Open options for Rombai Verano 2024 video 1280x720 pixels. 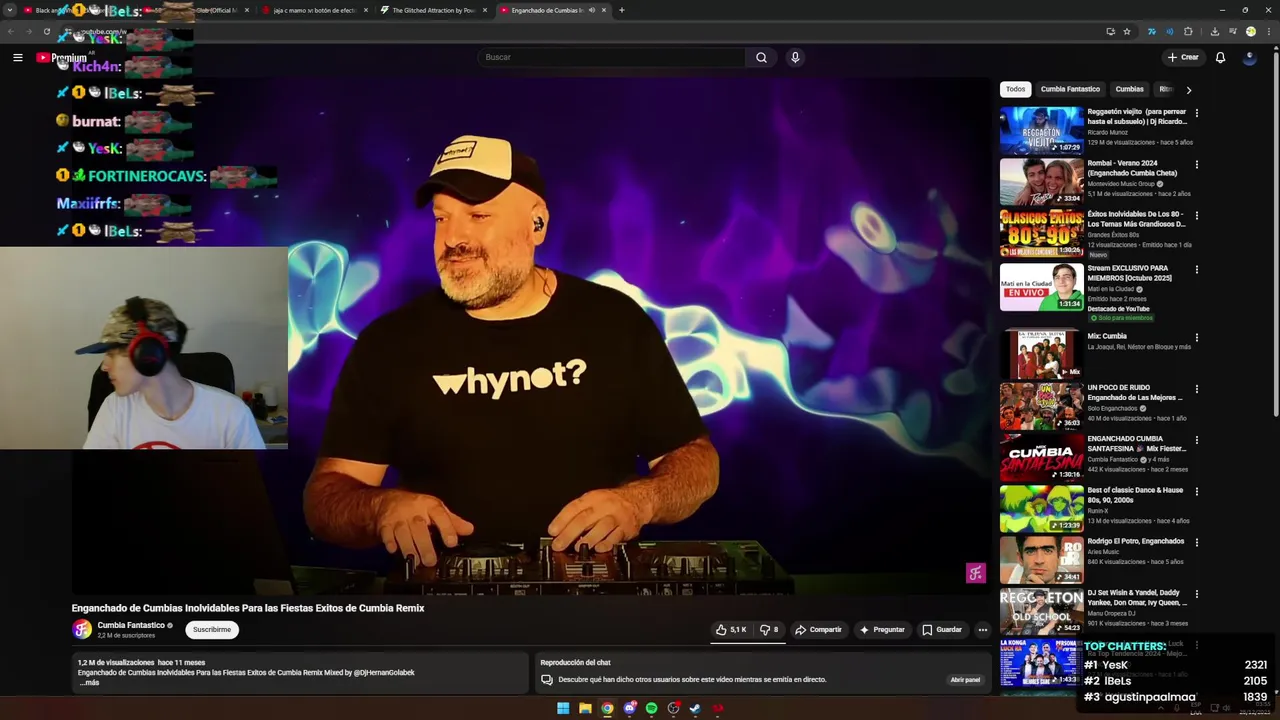[1196, 164]
